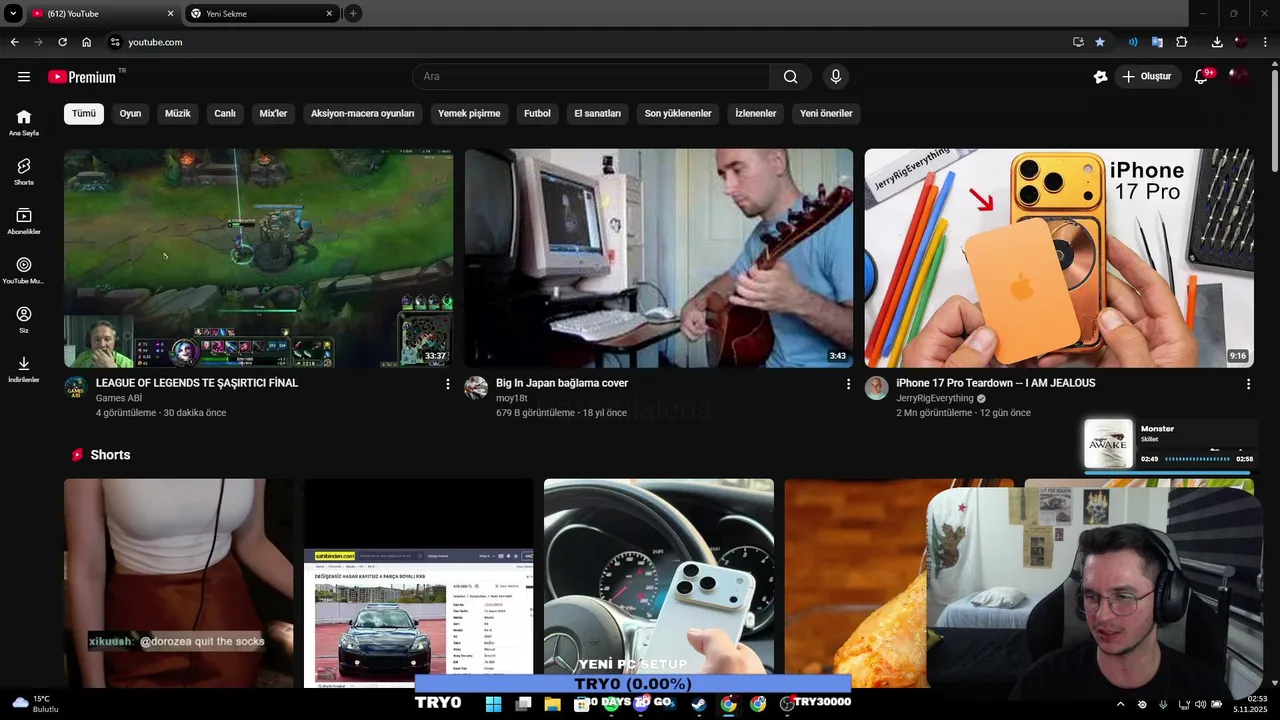Image resolution: width=1280 pixels, height=720 pixels.
Task: Open iPhone 17 Pro Teardown video title
Action: 996,383
